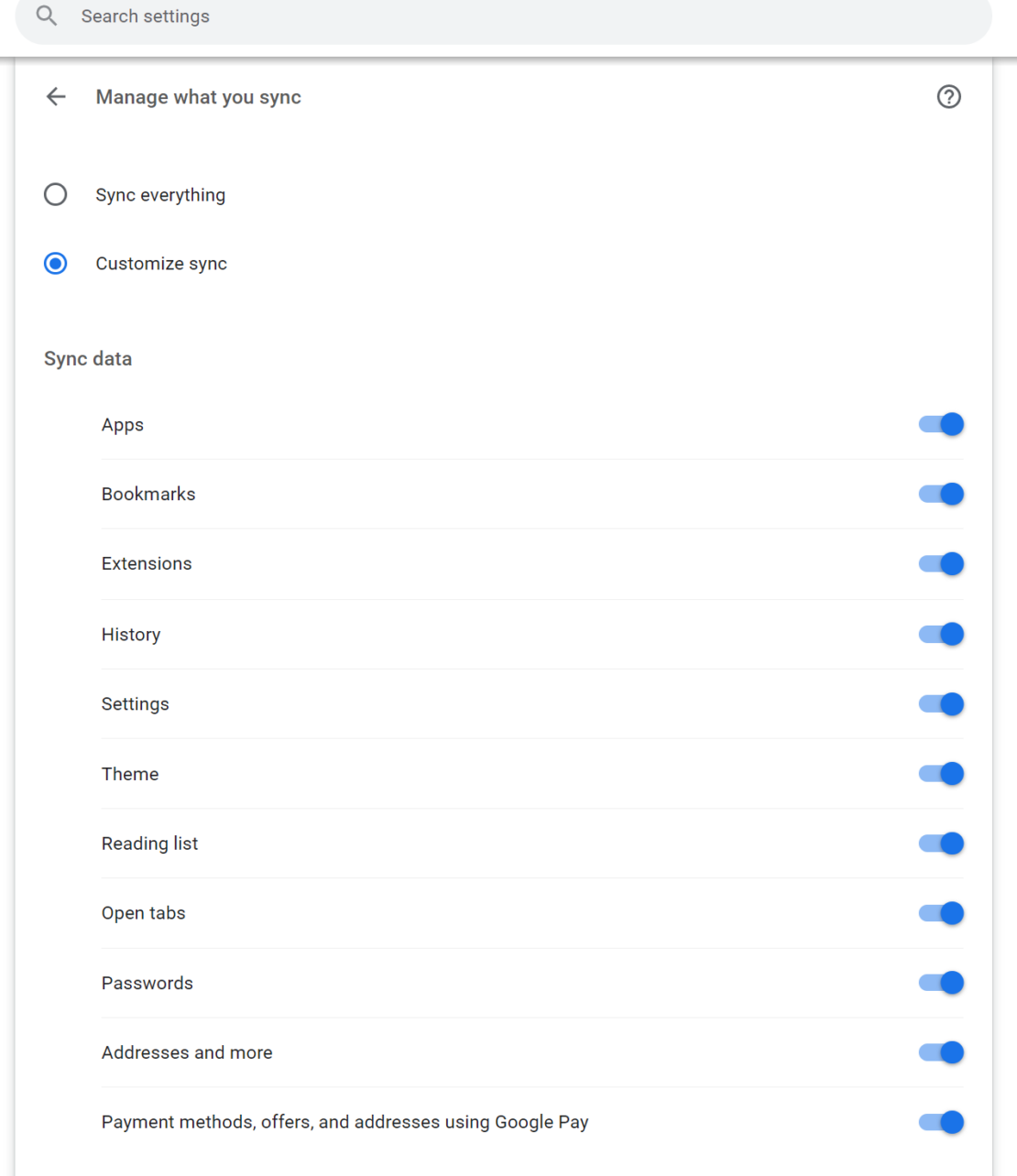Disable History syncing
The height and width of the screenshot is (1176, 1017).
940,634
